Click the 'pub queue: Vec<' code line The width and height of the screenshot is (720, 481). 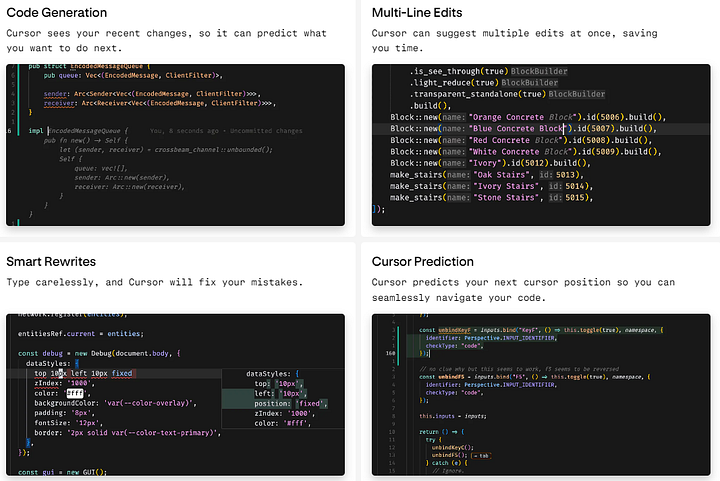pyautogui.click(x=133, y=75)
